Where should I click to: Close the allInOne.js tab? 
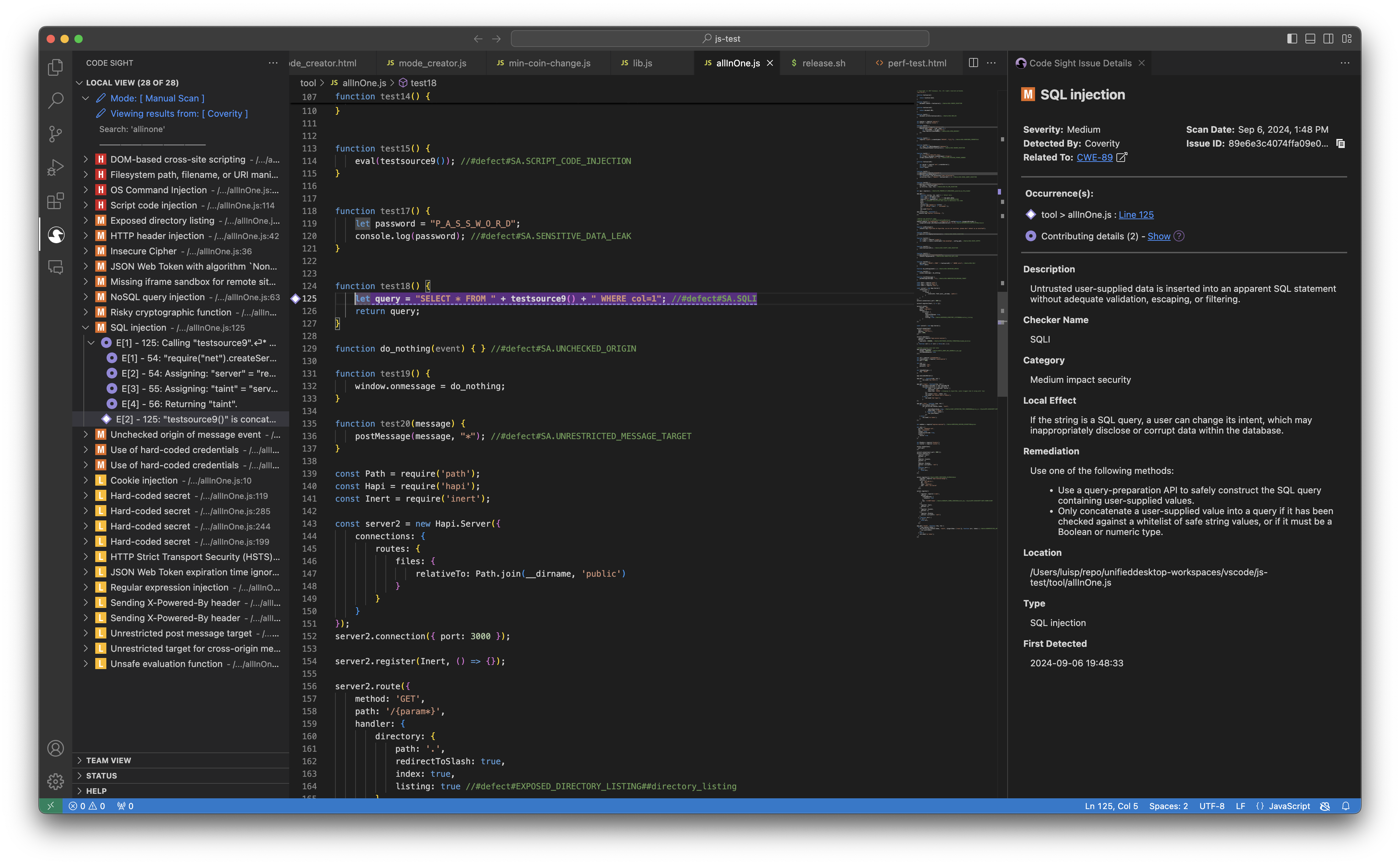click(x=770, y=63)
